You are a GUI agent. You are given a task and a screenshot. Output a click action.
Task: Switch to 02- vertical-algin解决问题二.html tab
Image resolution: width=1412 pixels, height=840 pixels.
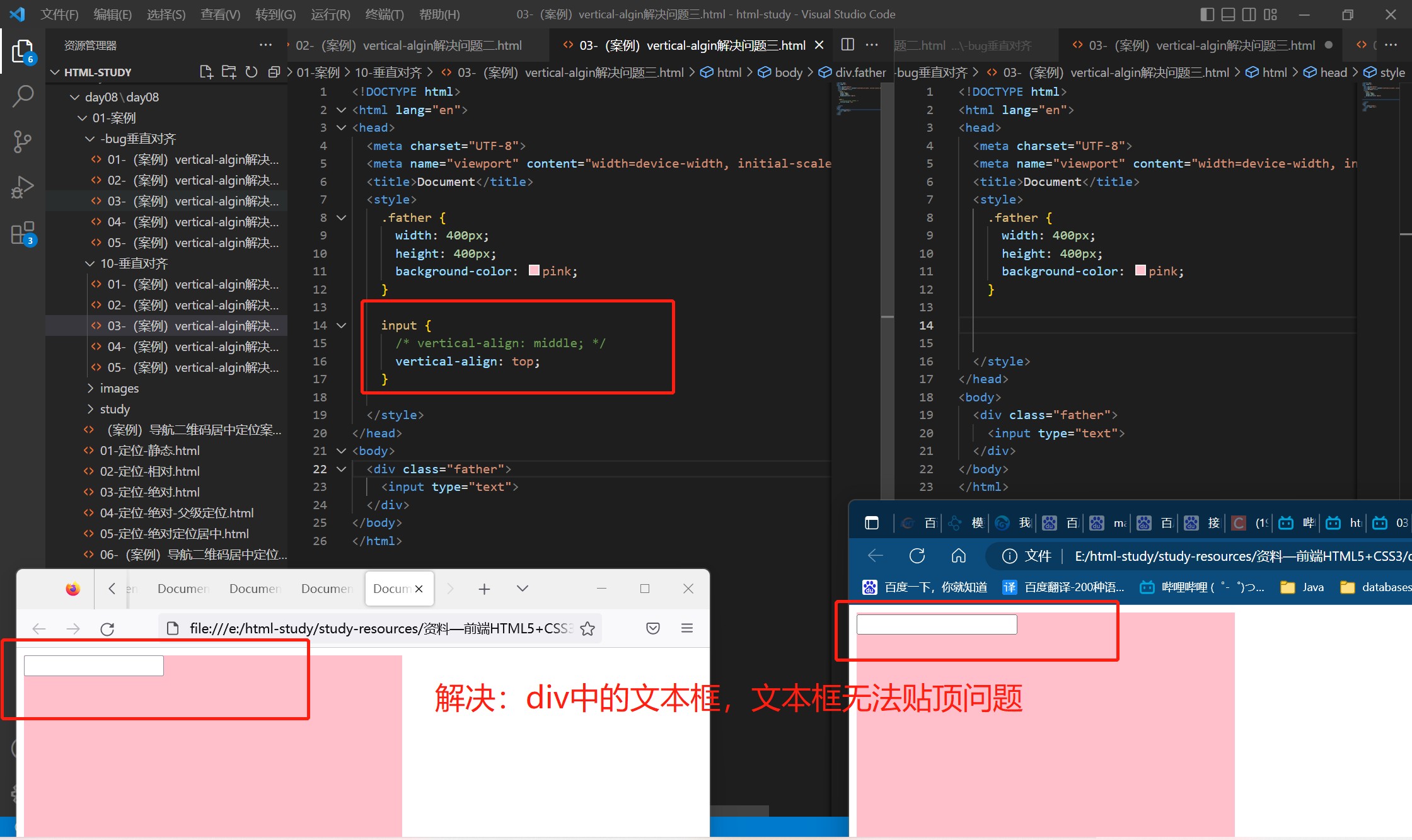pos(410,45)
